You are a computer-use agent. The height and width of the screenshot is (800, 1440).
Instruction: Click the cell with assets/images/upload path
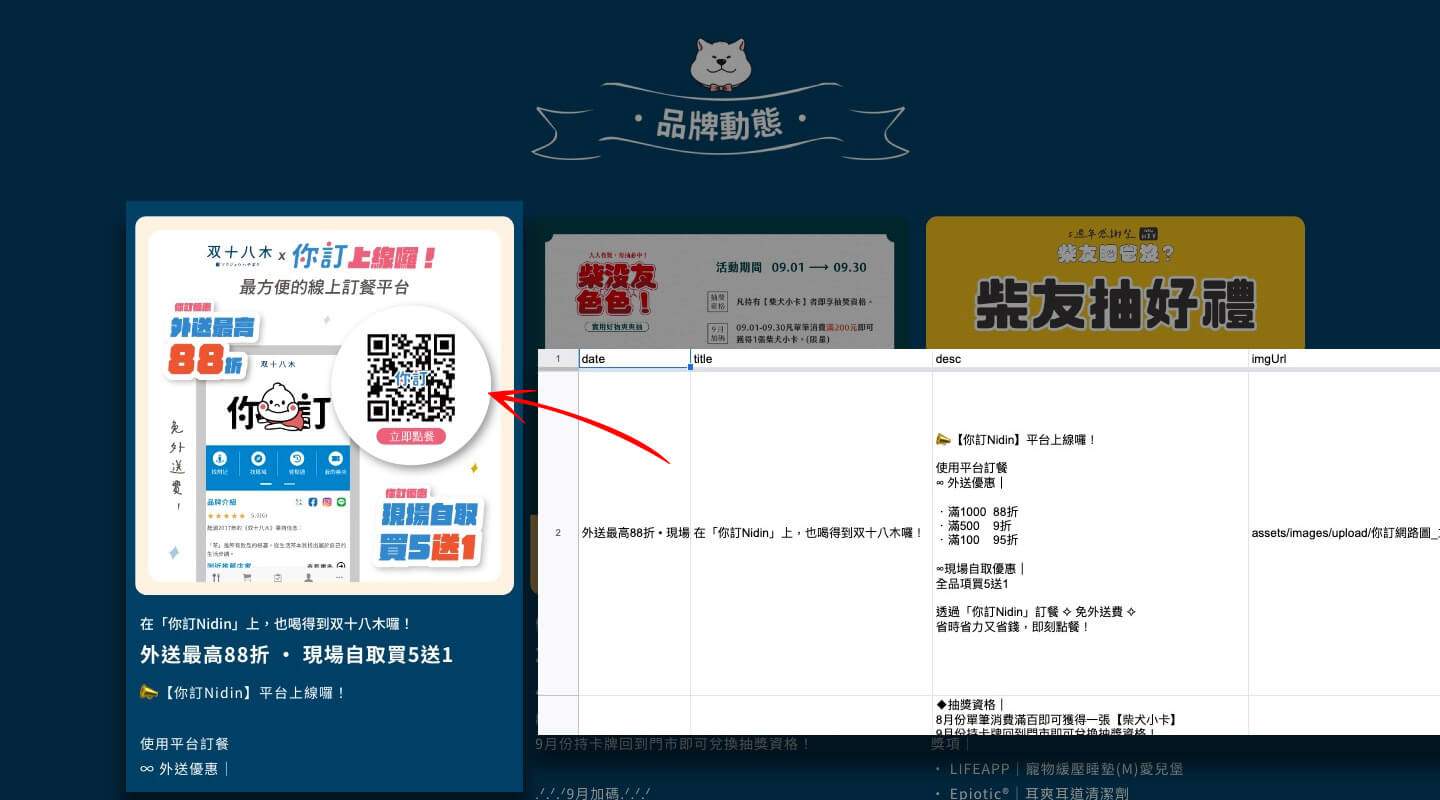click(x=1344, y=533)
